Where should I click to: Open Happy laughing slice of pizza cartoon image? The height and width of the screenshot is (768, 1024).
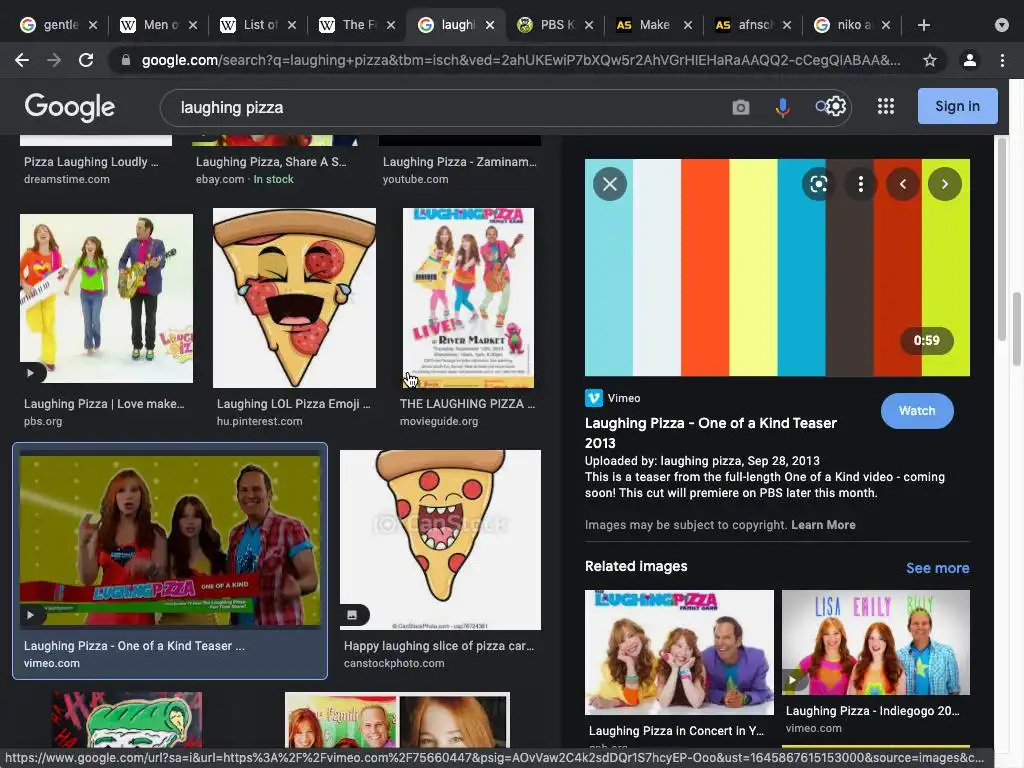440,539
